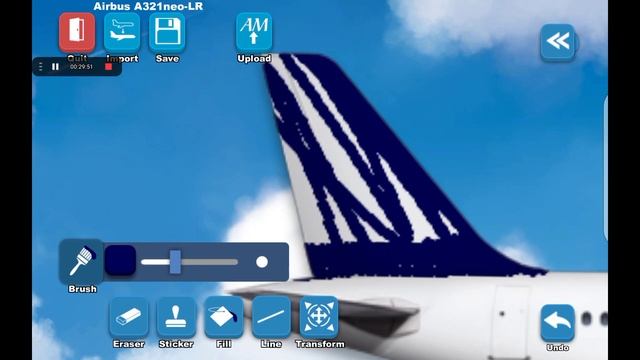Click the red Quit door icon
The height and width of the screenshot is (360, 640).
click(x=77, y=31)
